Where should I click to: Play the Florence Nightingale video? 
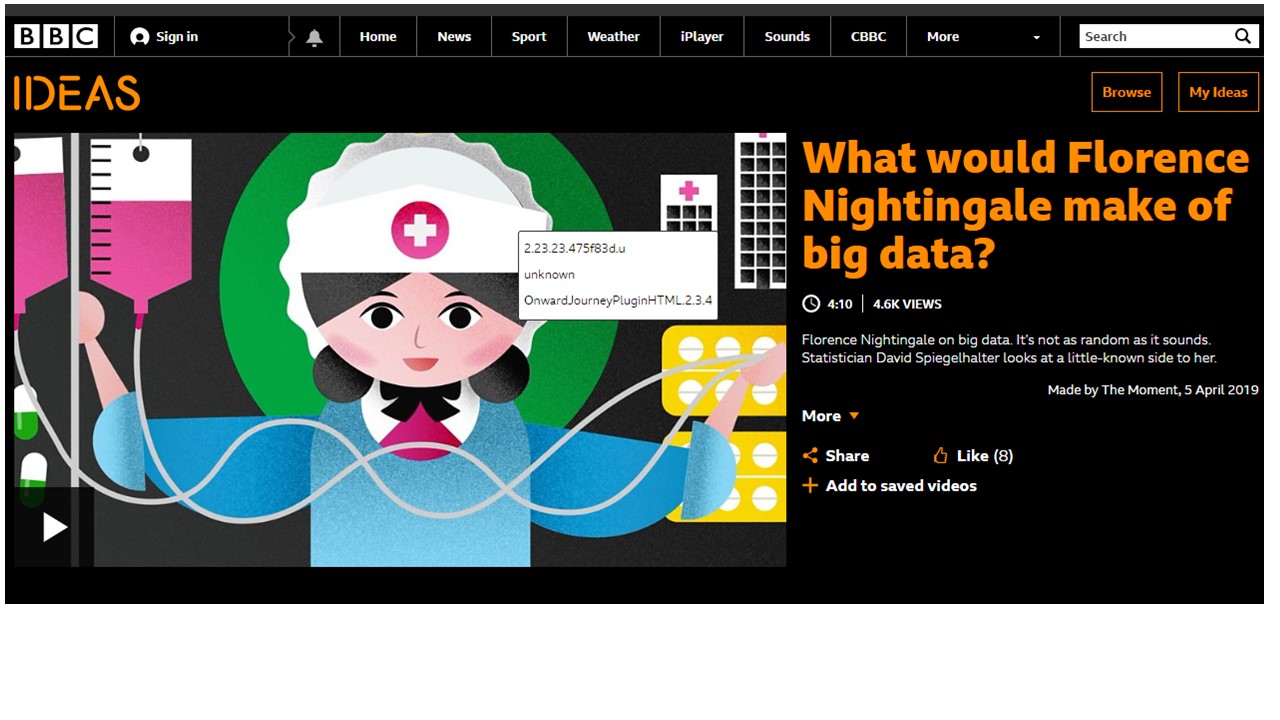pyautogui.click(x=54, y=527)
